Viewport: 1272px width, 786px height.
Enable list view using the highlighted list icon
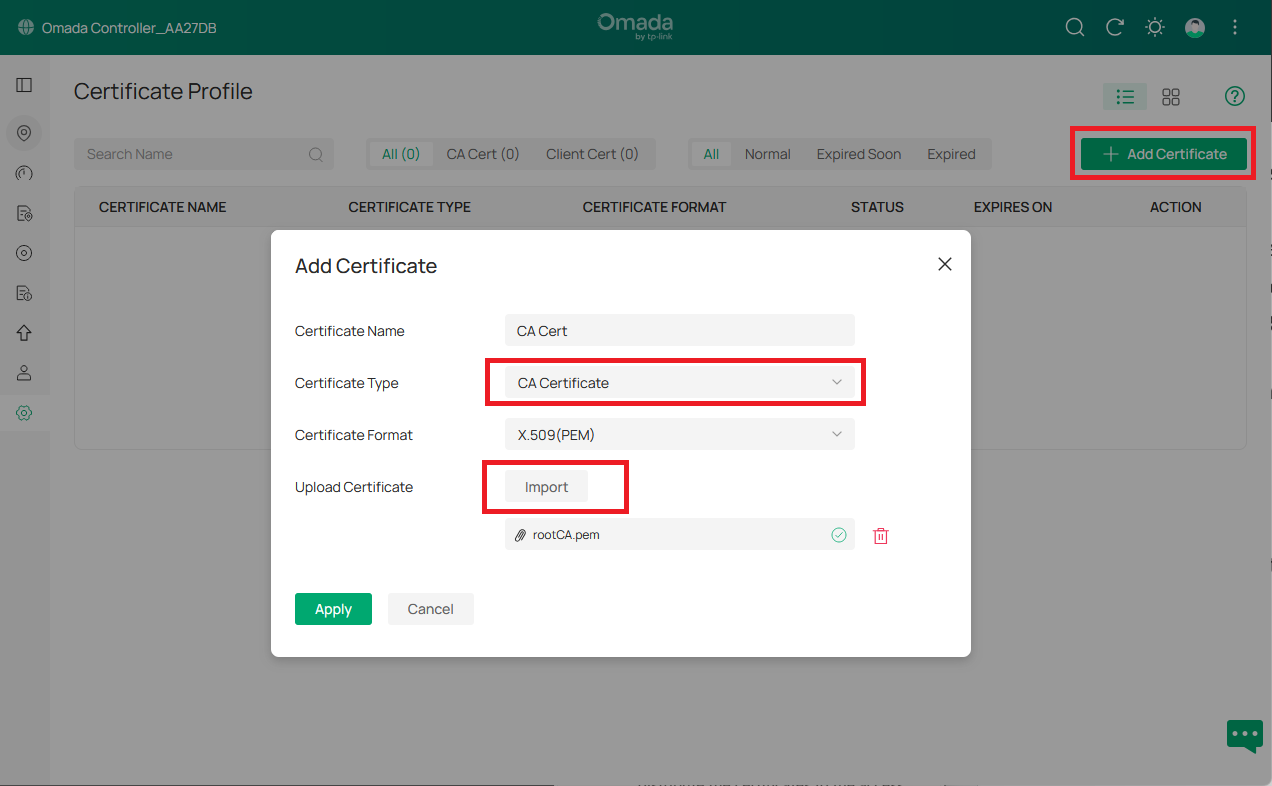[x=1124, y=96]
